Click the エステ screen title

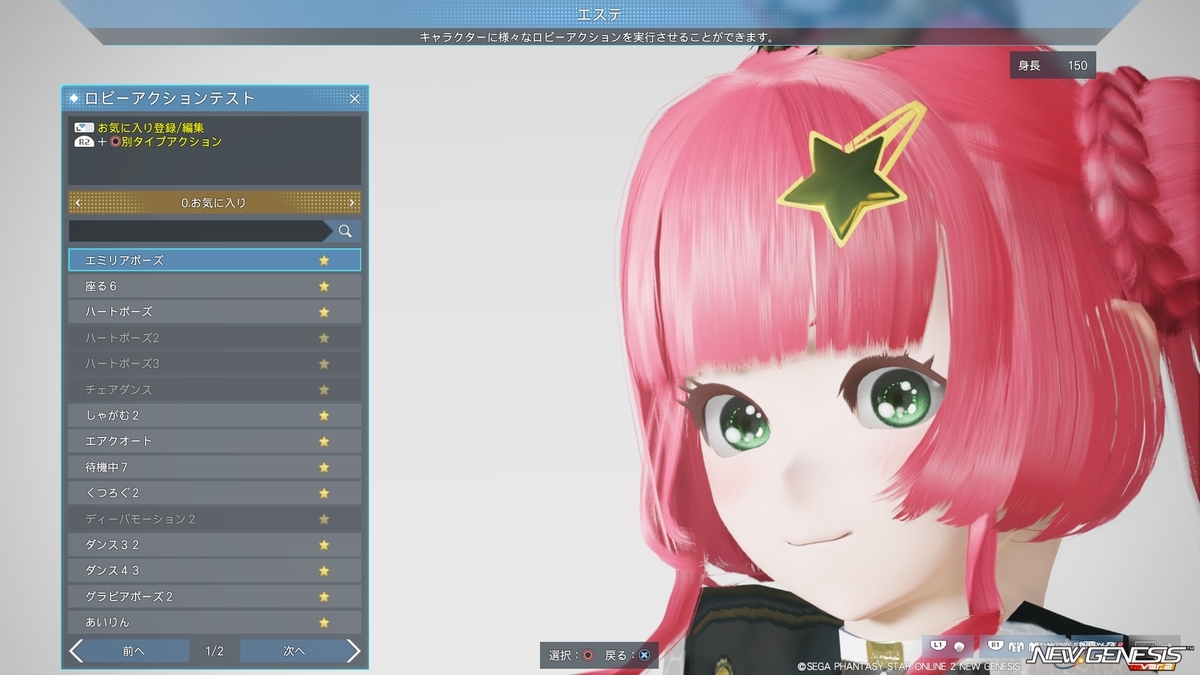click(x=600, y=14)
